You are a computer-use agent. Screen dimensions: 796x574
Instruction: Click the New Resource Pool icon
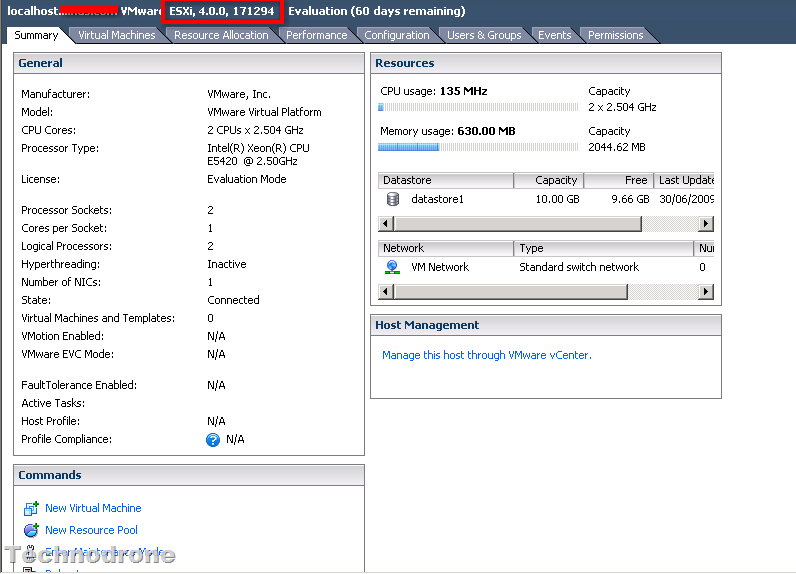tap(31, 530)
